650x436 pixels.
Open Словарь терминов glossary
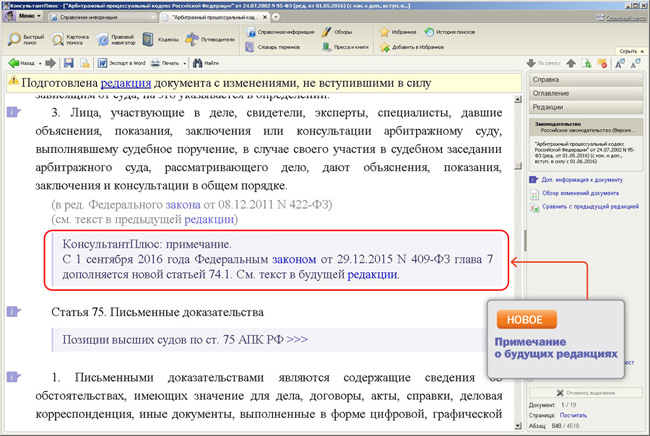[273, 47]
